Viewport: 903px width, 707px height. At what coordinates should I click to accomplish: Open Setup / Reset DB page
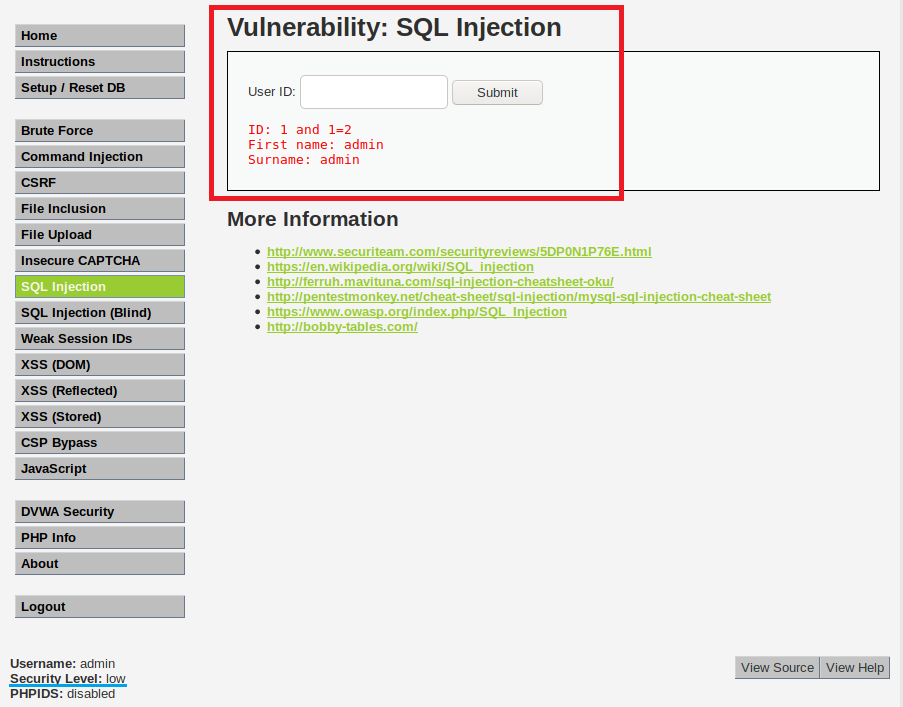click(x=100, y=88)
